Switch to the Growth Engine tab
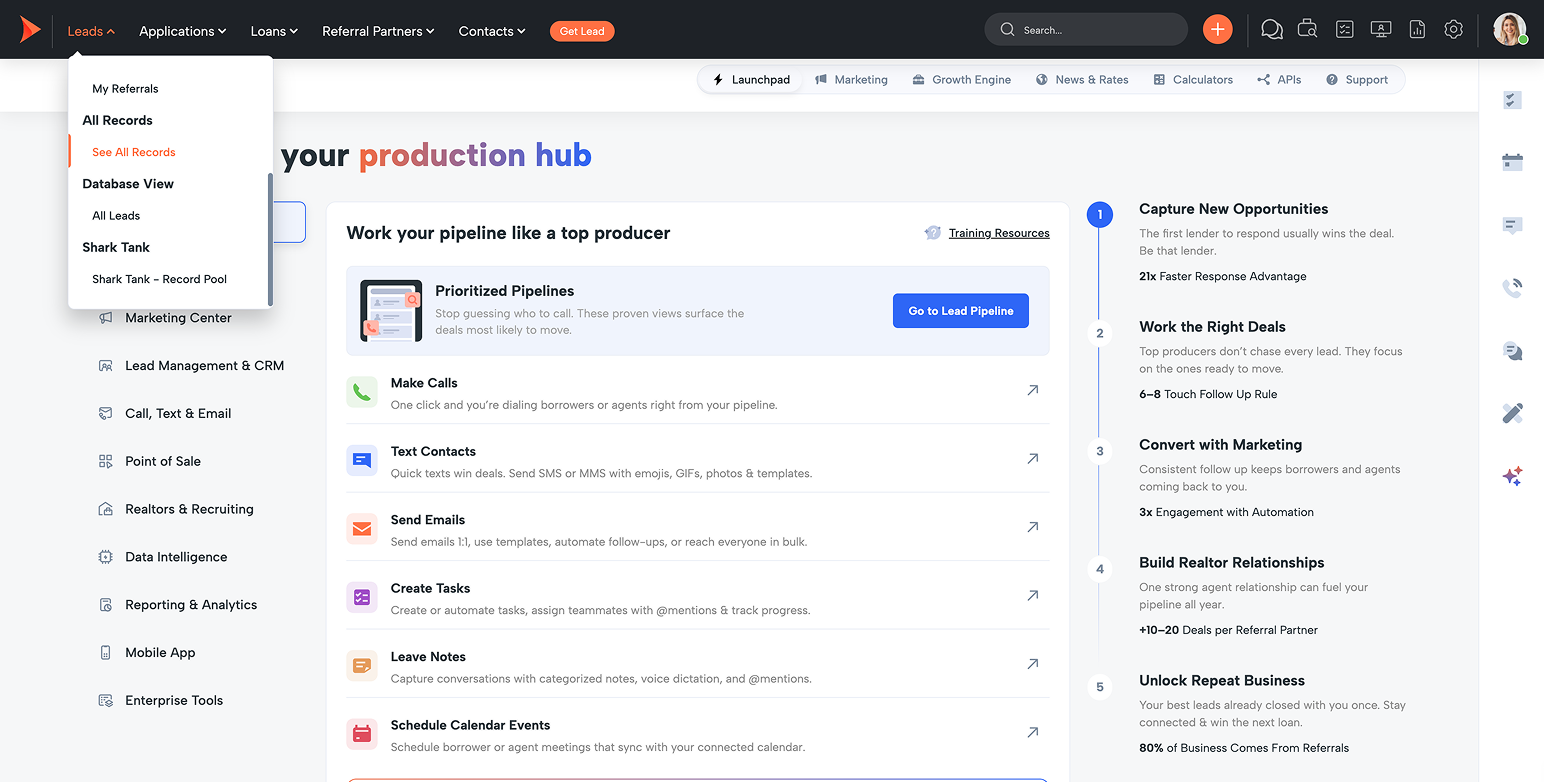 (x=962, y=80)
